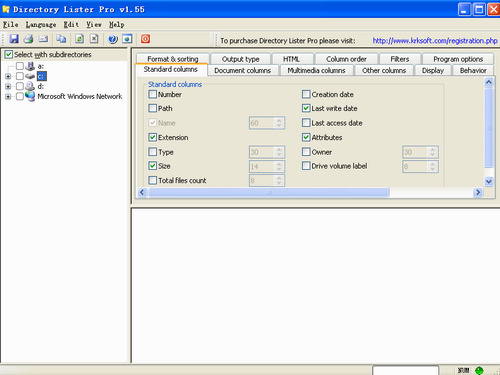500x375 pixels.
Task: Enable the Owner column checkbox
Action: (306, 152)
